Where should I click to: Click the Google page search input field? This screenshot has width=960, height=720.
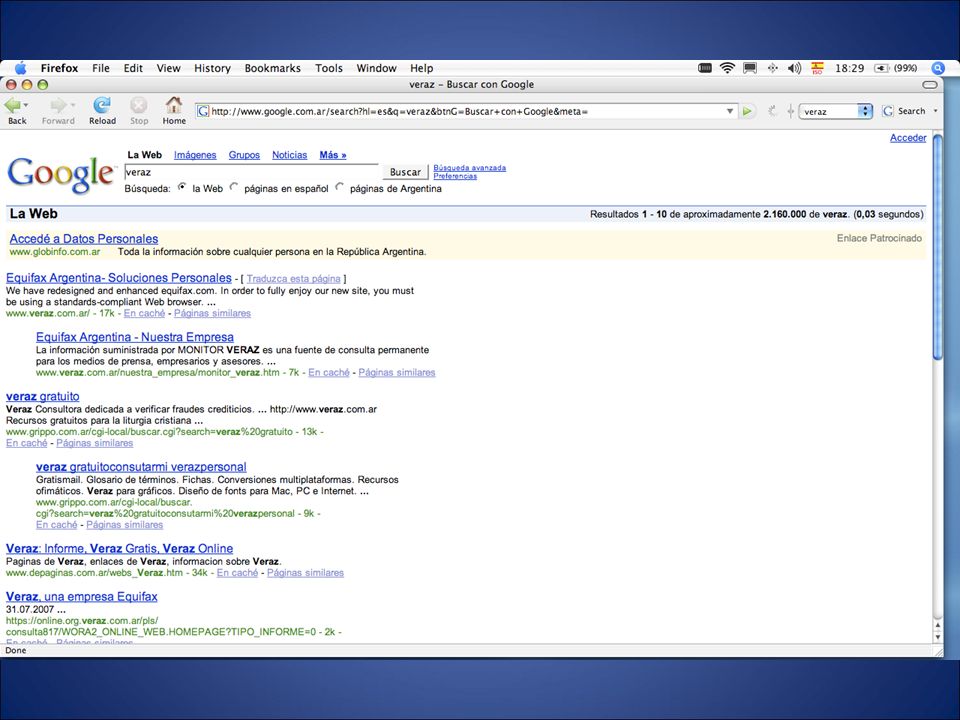(252, 172)
